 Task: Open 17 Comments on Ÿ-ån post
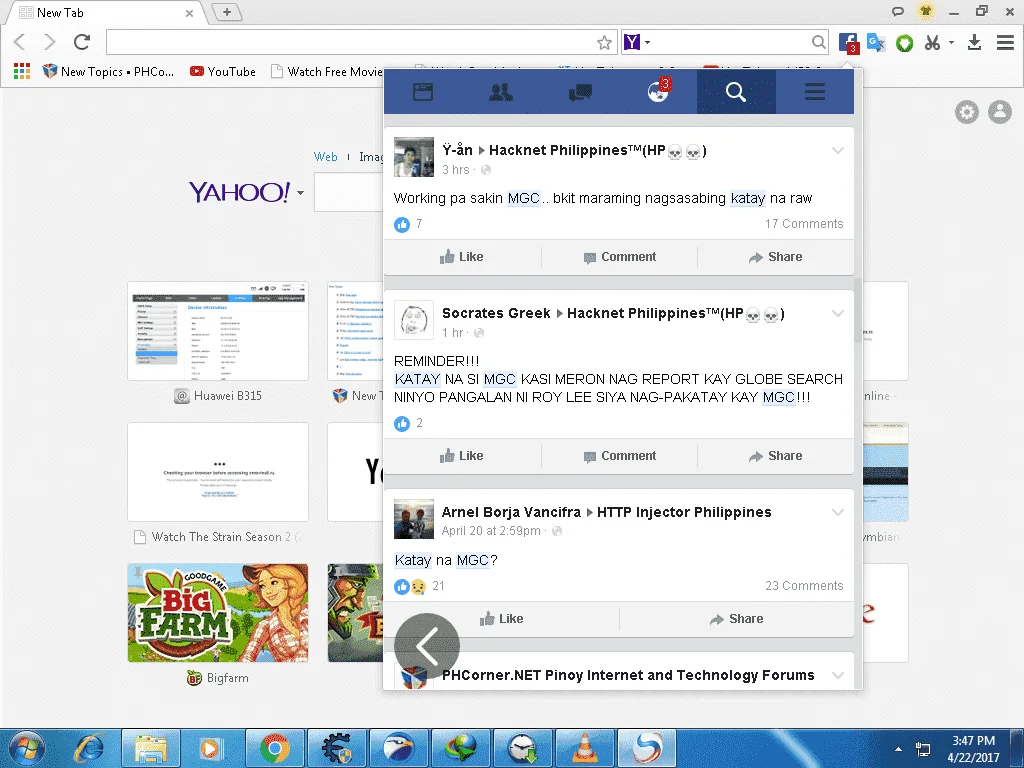tap(804, 224)
